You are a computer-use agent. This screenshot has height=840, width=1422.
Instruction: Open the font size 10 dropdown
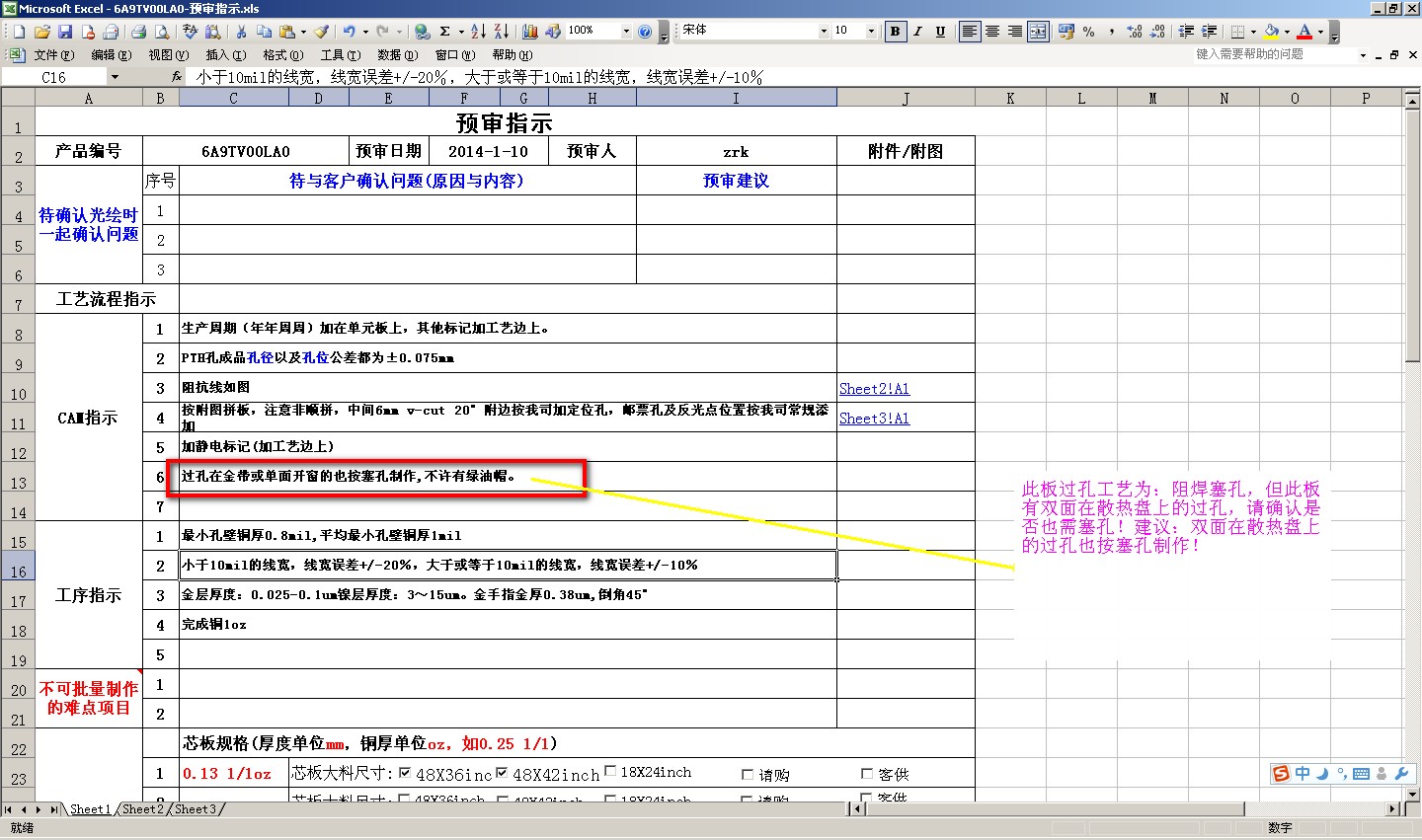point(871,32)
